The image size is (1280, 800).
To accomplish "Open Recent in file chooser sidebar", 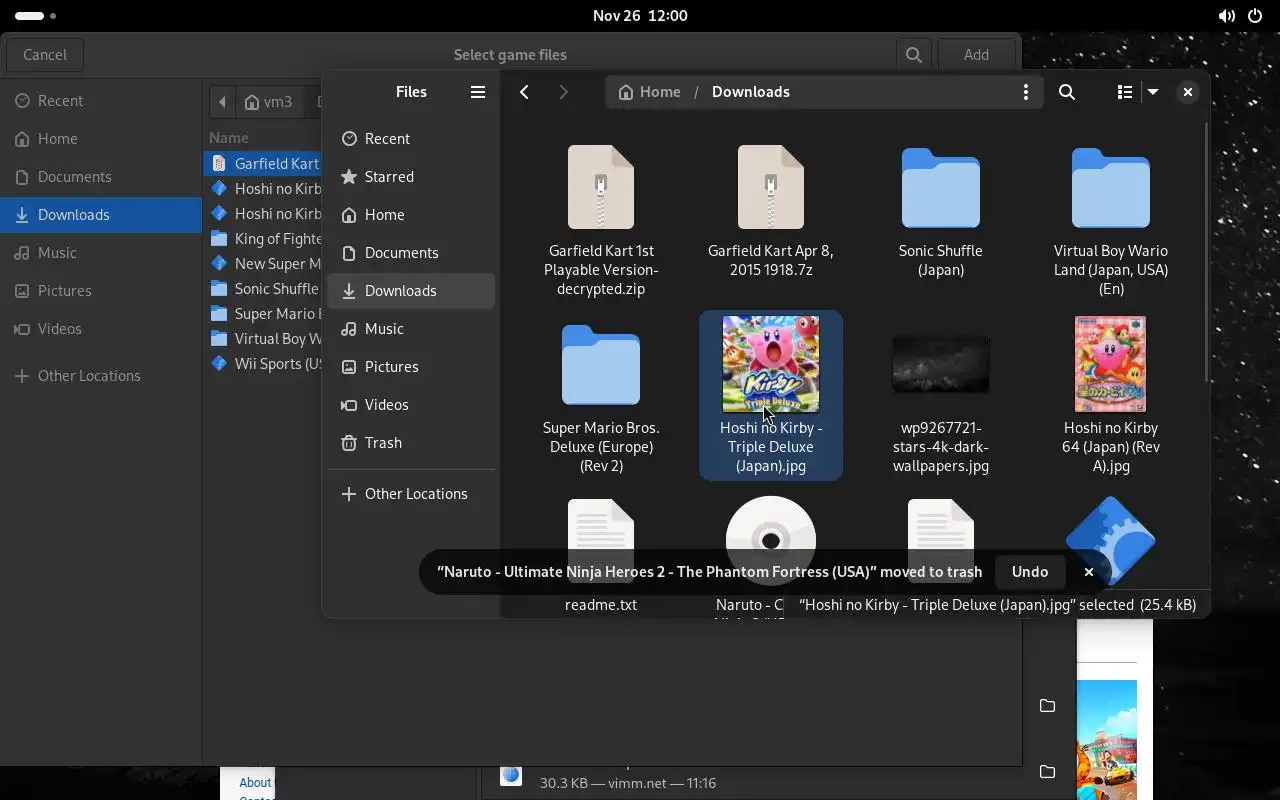I will [x=101, y=101].
